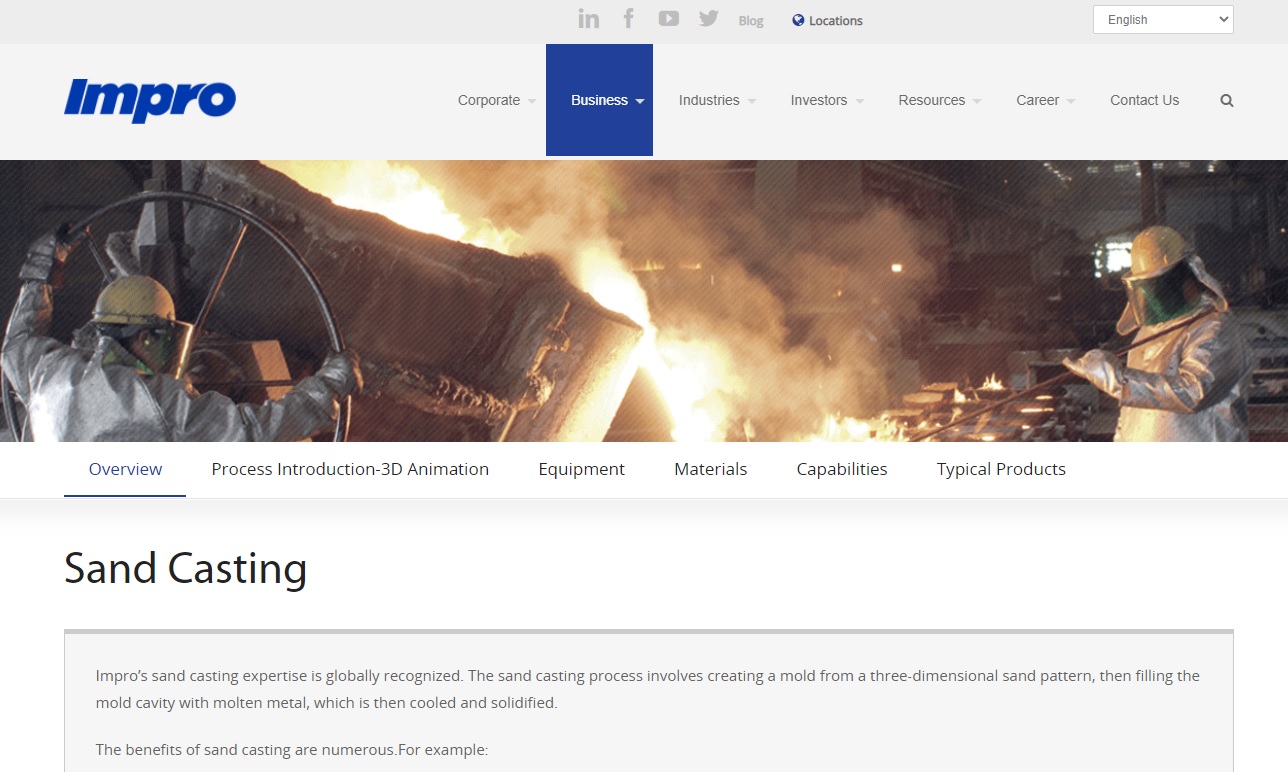Open the English language selector
The image size is (1288, 772).
coord(1162,19)
